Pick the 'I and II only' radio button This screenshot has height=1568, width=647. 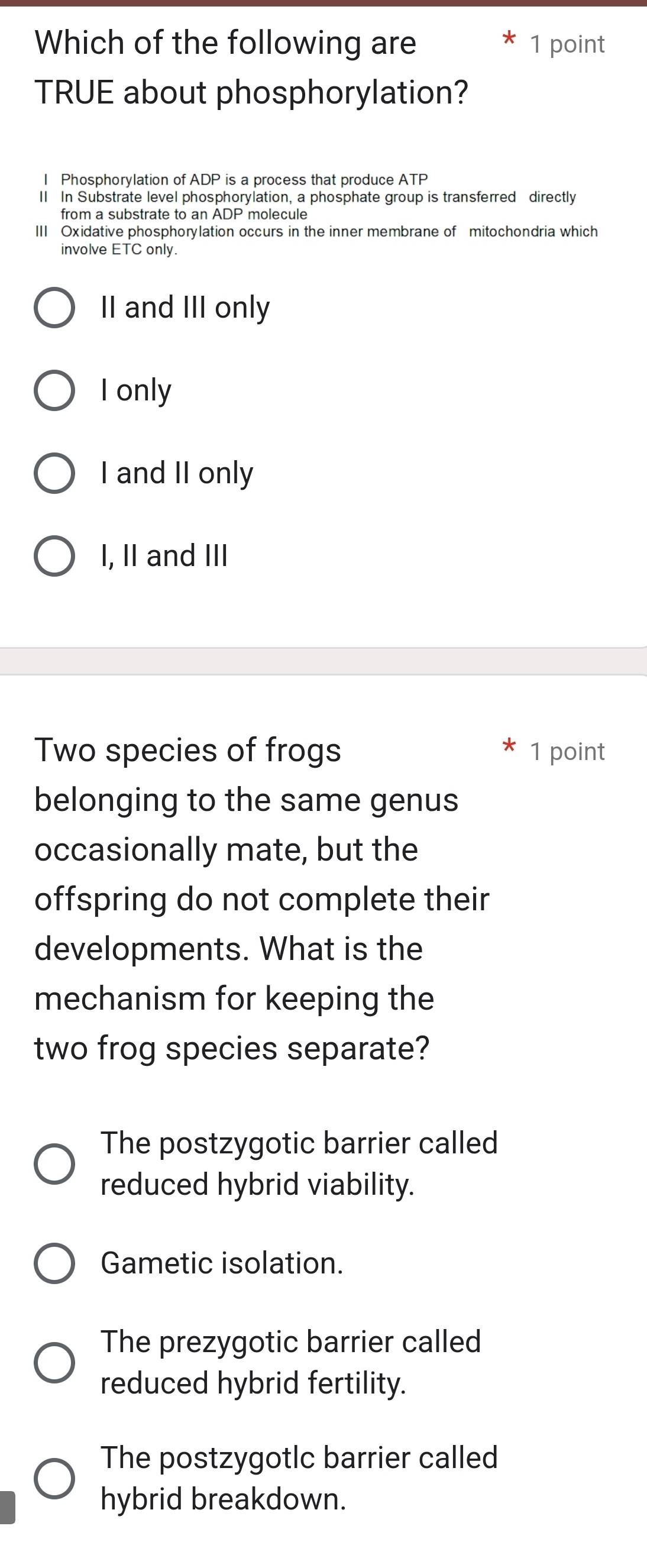(54, 474)
